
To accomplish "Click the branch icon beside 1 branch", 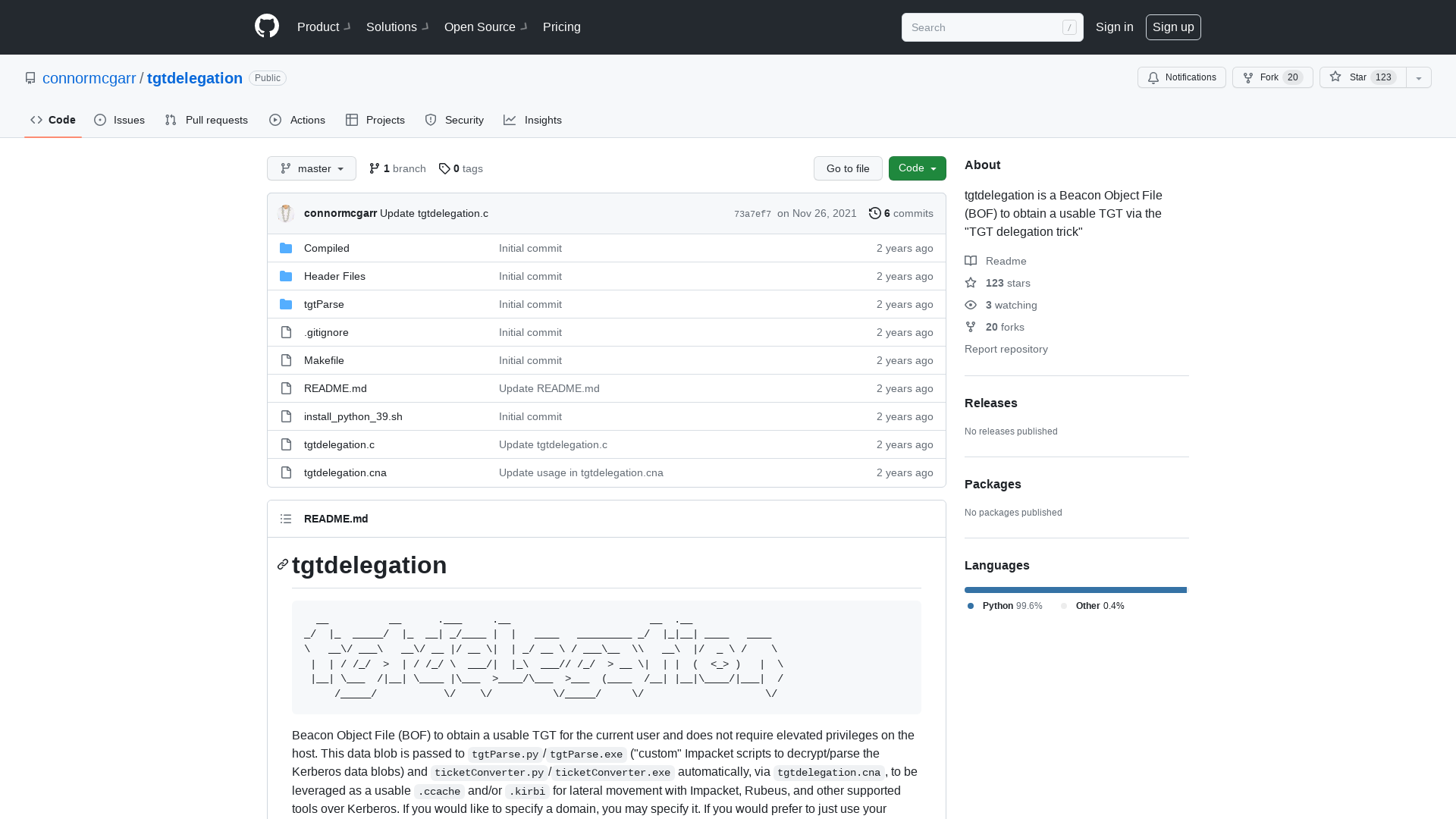I will click(375, 168).
